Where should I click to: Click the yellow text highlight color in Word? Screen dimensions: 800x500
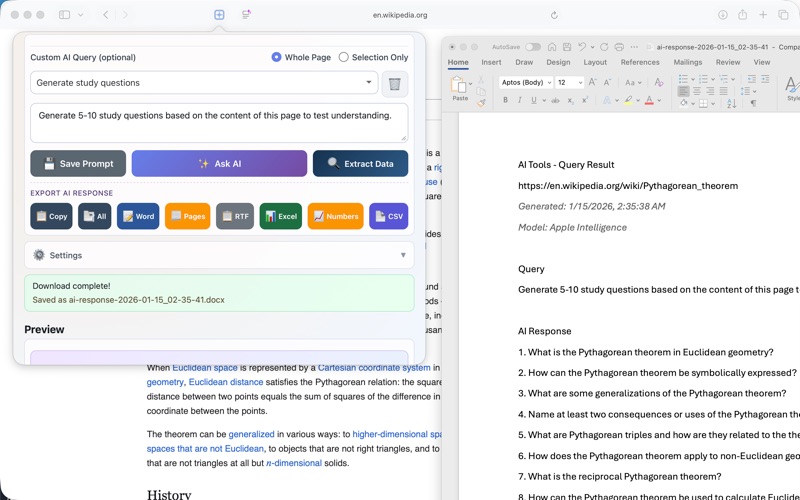629,101
